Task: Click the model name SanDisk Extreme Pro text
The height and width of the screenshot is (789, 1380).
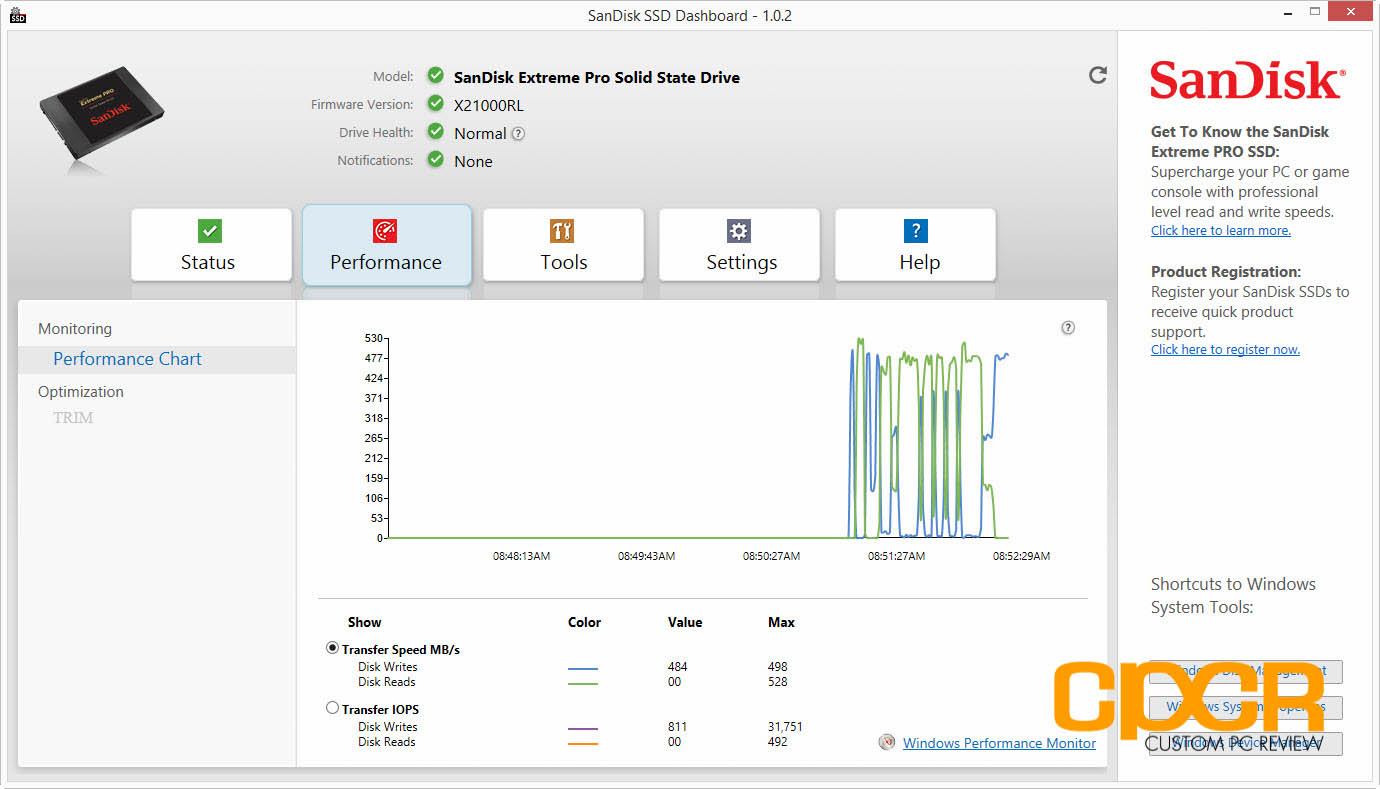Action: (597, 77)
